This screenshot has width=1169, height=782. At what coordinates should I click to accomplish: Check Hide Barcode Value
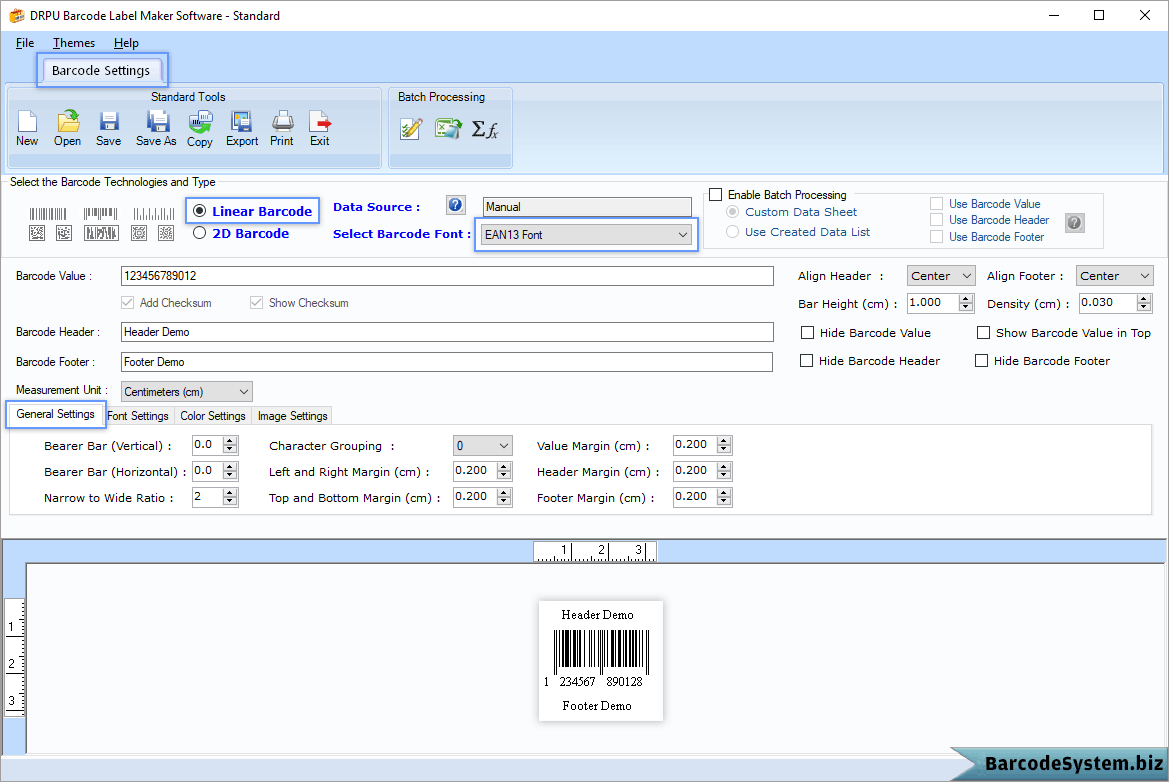tap(807, 332)
